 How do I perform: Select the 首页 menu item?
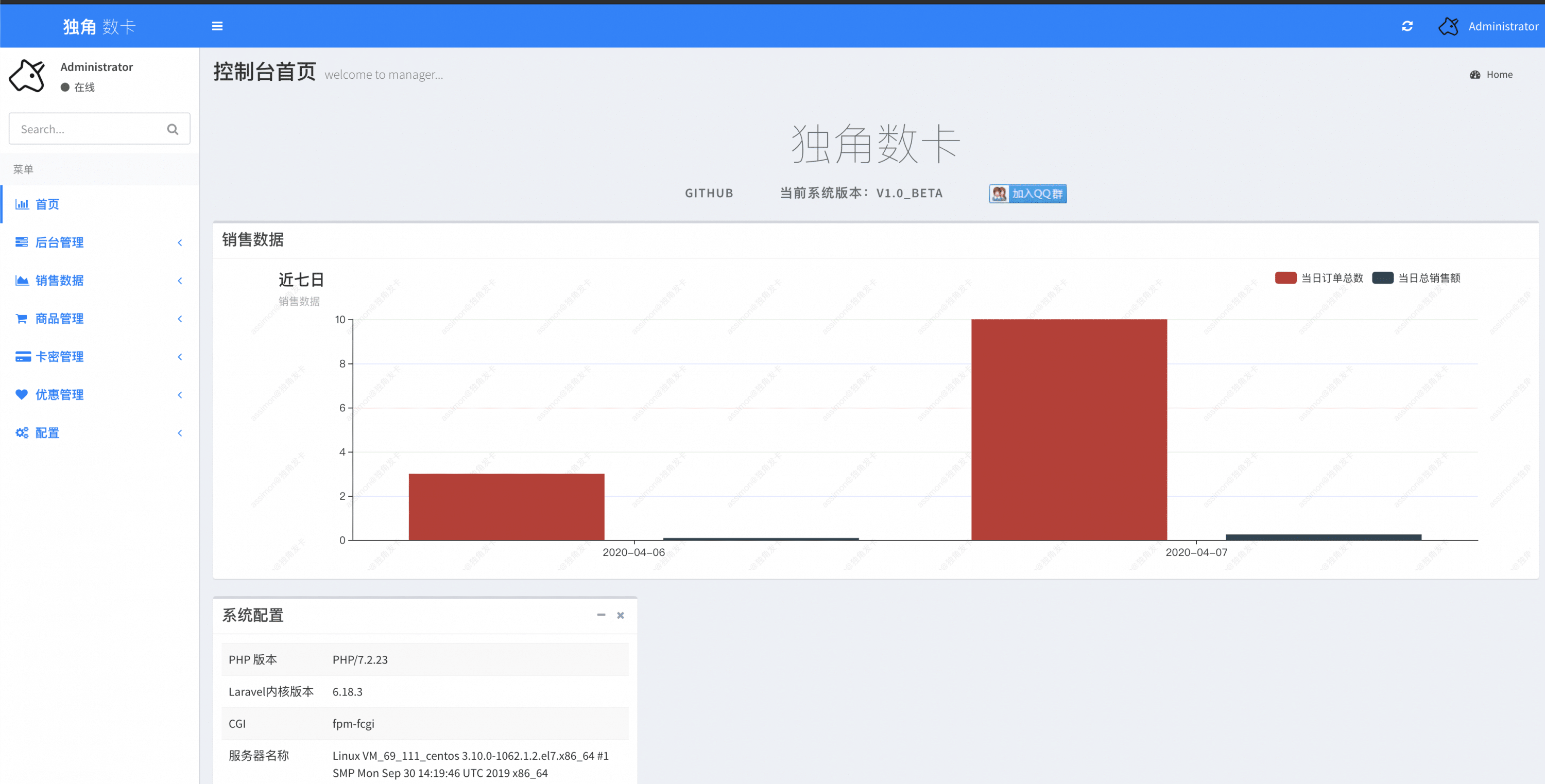[x=47, y=204]
